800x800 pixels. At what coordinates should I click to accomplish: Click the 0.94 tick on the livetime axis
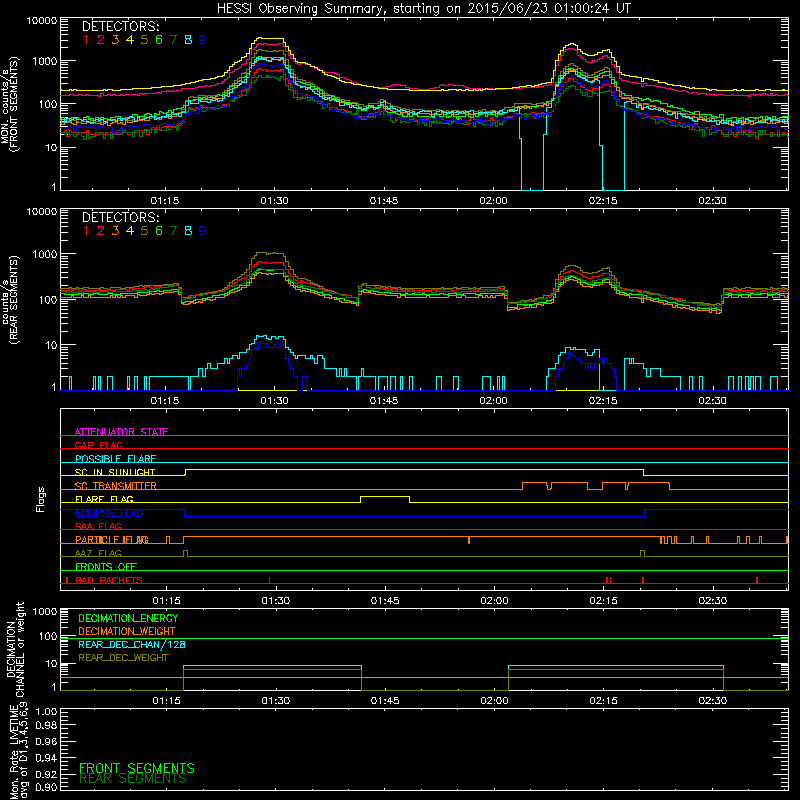tap(46, 757)
